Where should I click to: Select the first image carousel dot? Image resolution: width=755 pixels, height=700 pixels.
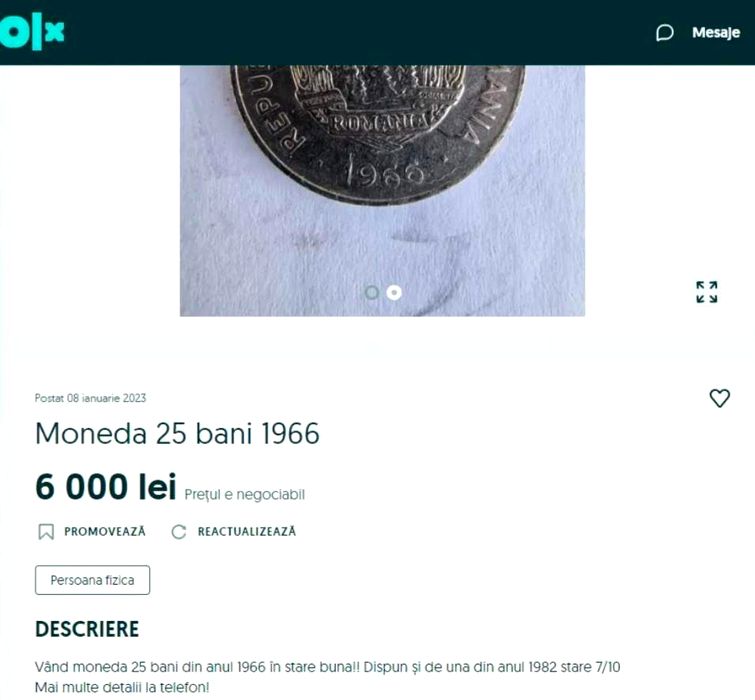[372, 292]
